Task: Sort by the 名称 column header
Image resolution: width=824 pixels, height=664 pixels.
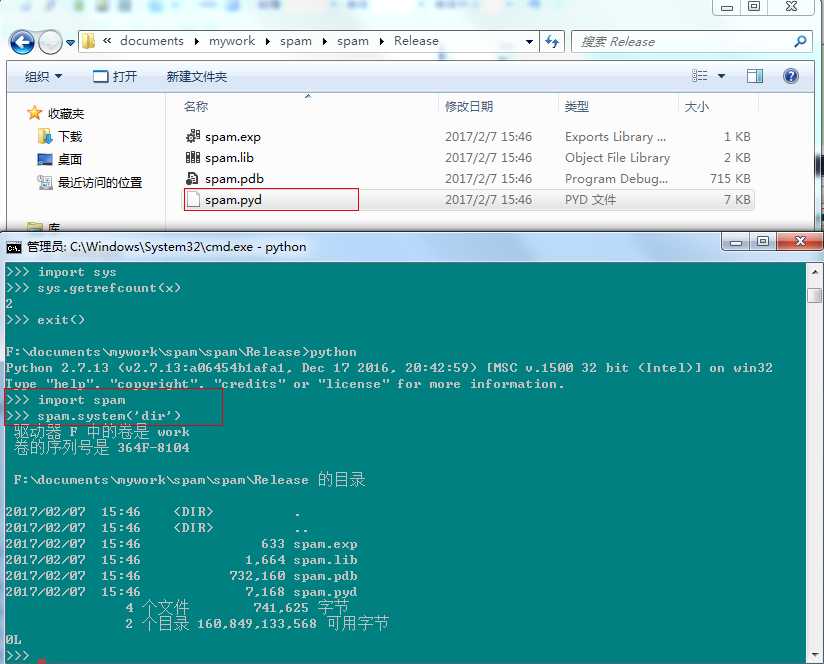Action: [196, 107]
